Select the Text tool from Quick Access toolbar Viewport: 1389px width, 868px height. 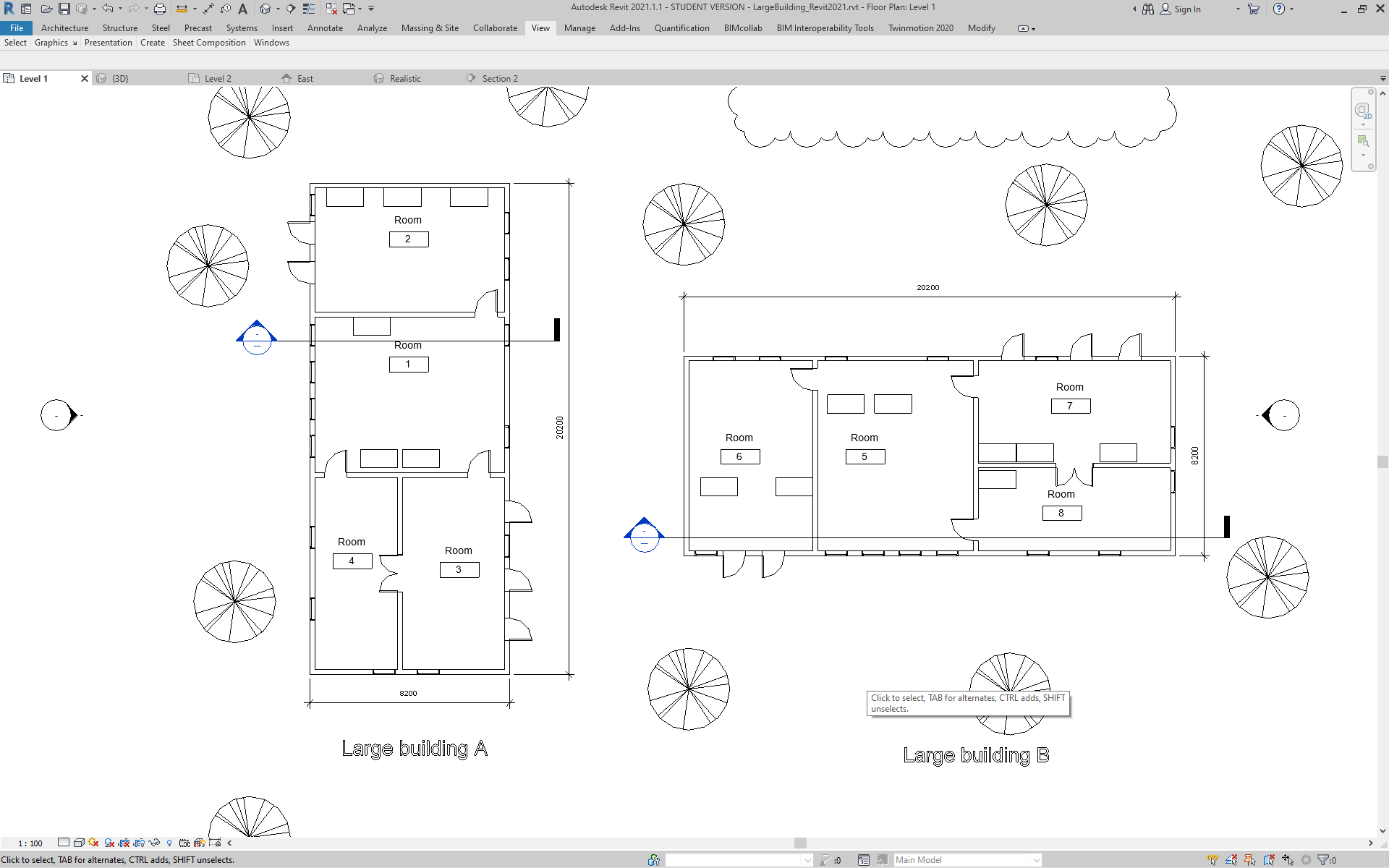243,9
